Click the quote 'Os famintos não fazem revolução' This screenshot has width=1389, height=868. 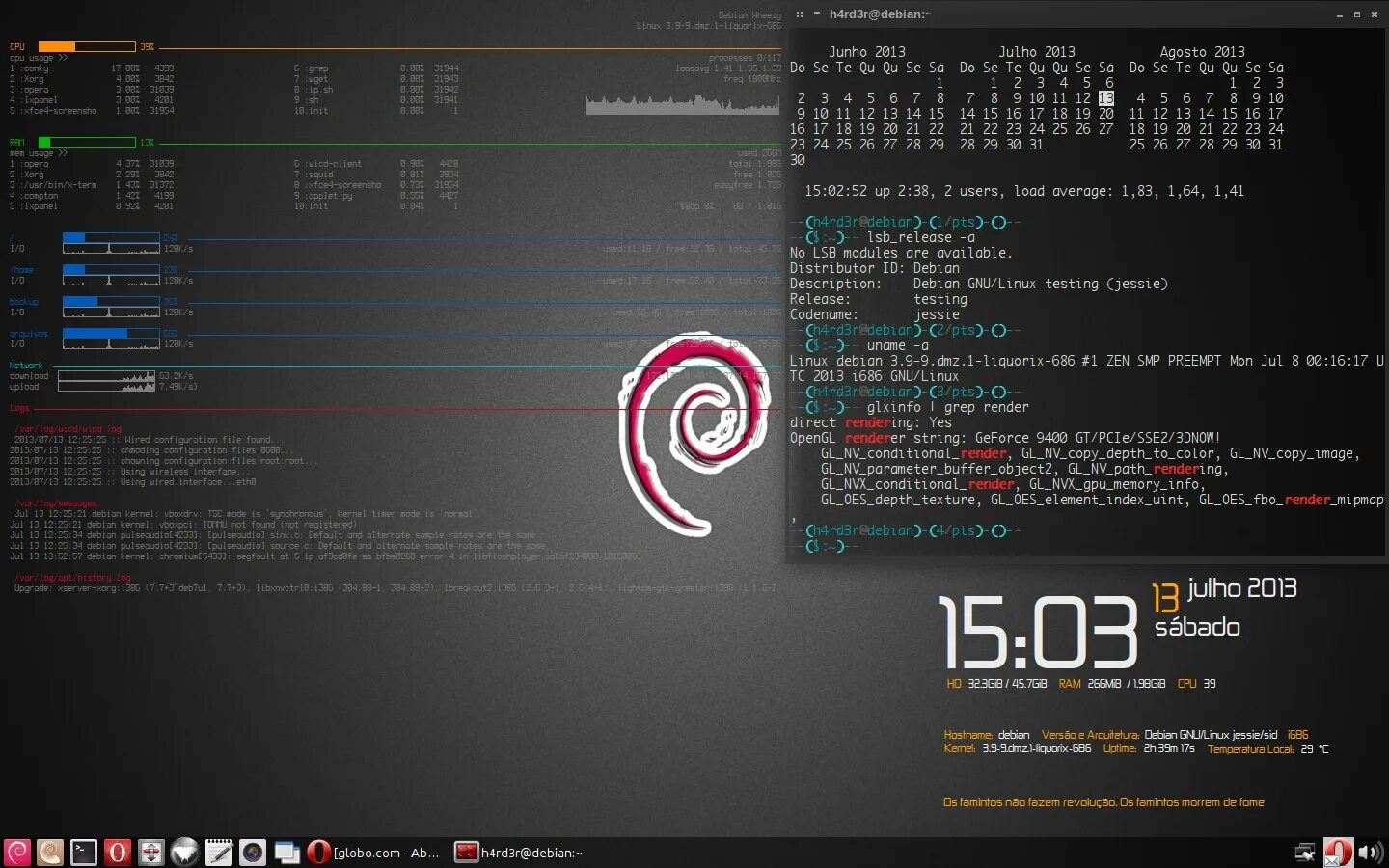point(1028,802)
